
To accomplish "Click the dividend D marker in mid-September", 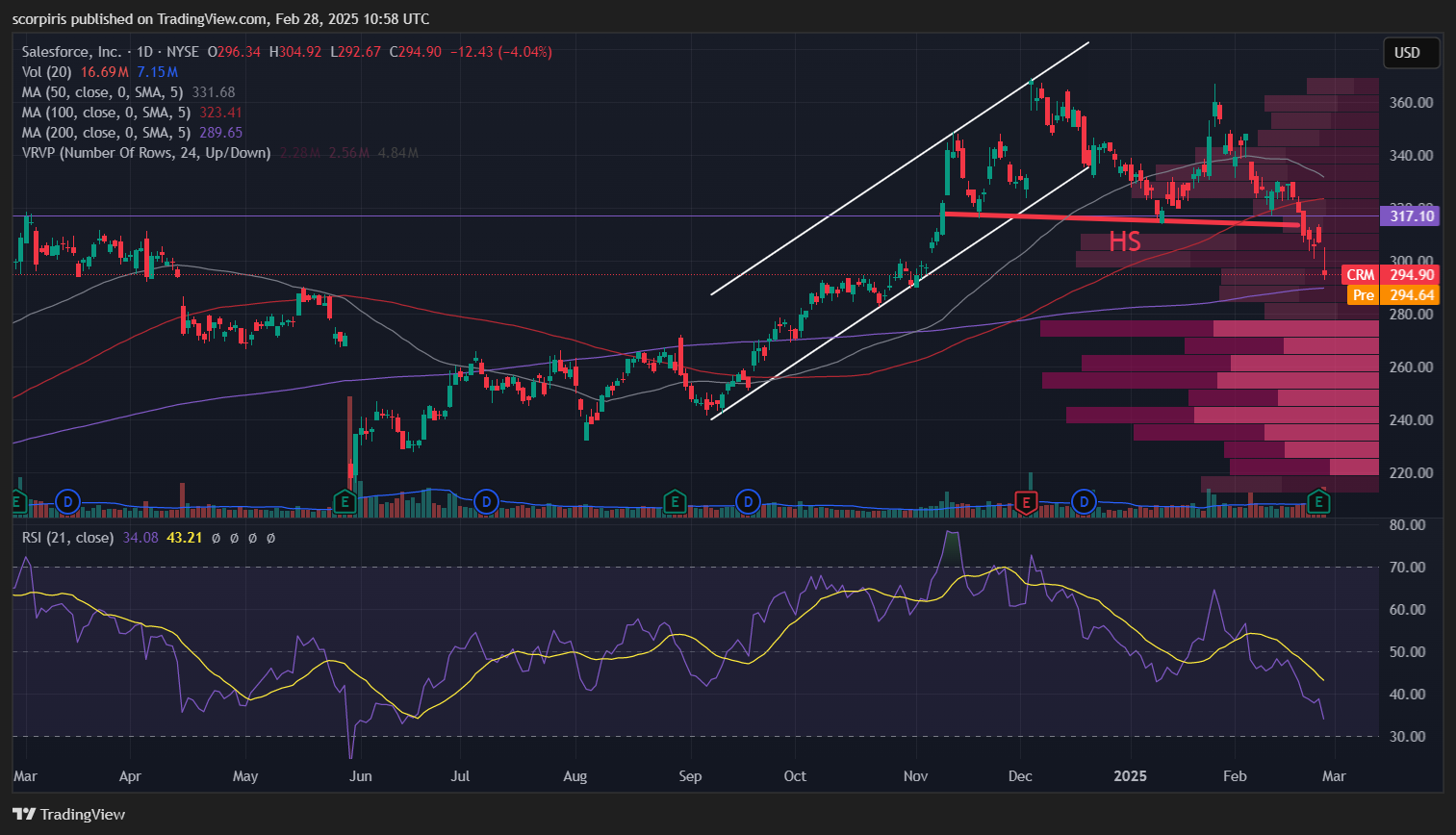I will tap(748, 501).
